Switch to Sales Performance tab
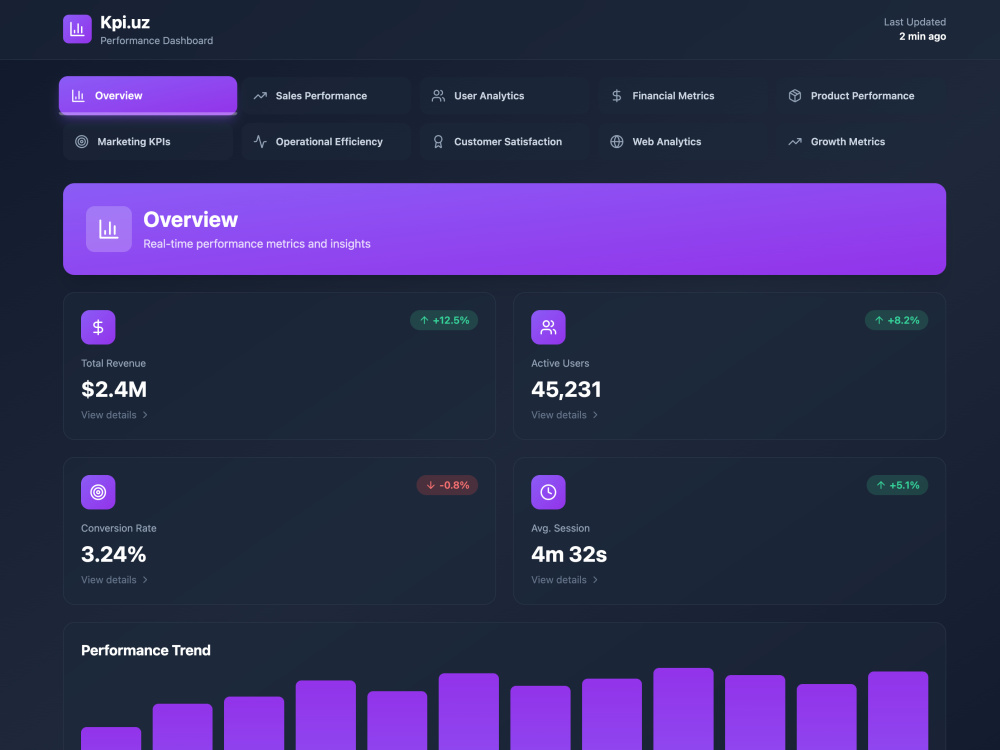 tap(327, 96)
